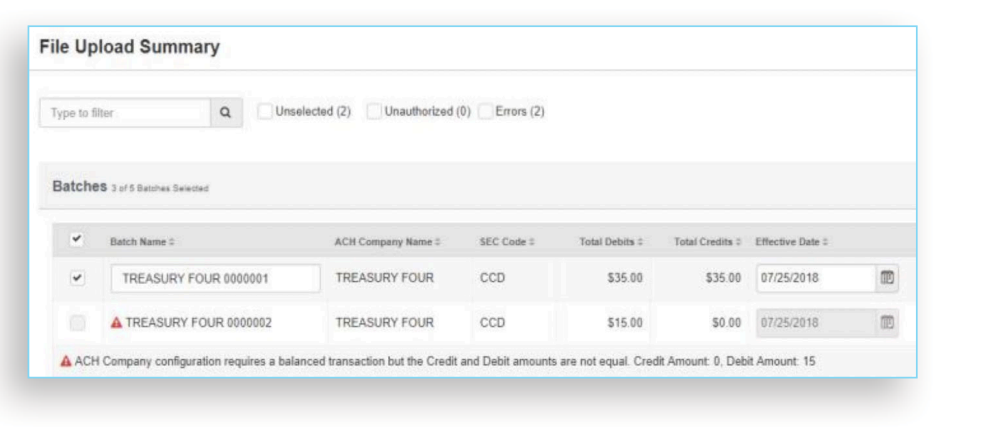Sort the table by SEC Code

click(507, 242)
